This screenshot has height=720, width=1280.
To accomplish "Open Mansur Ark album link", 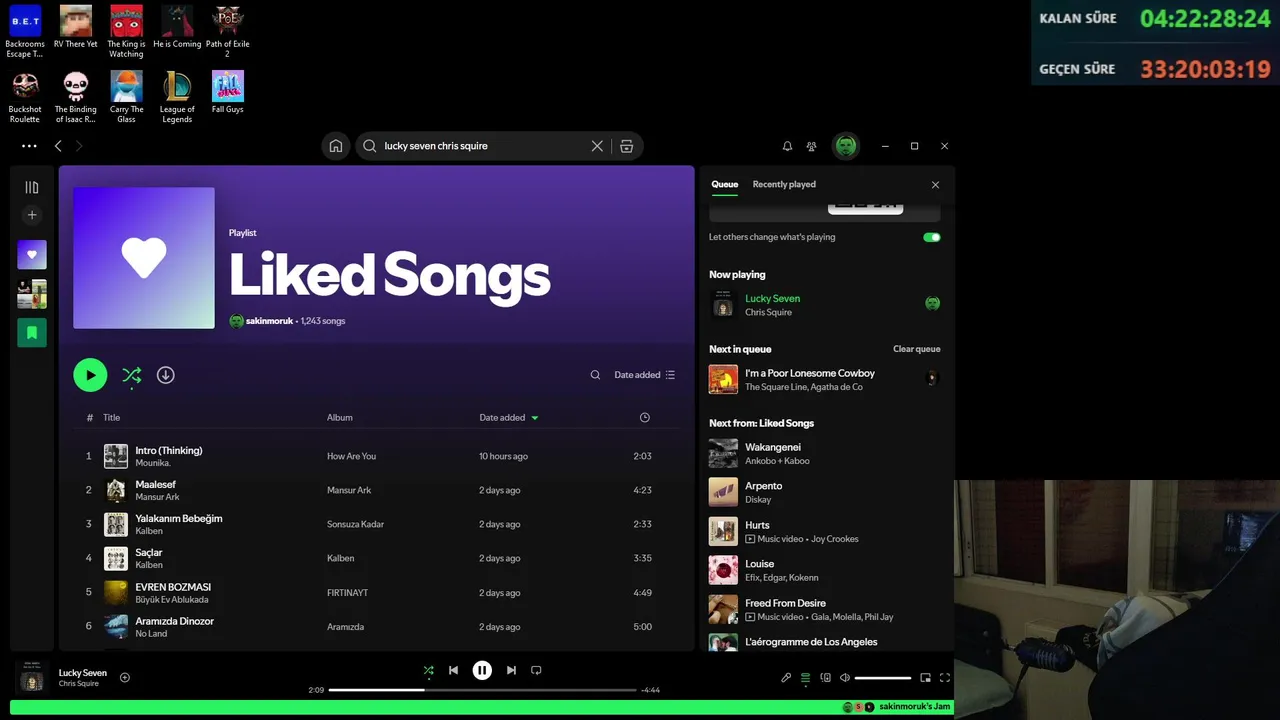I will pos(349,491).
